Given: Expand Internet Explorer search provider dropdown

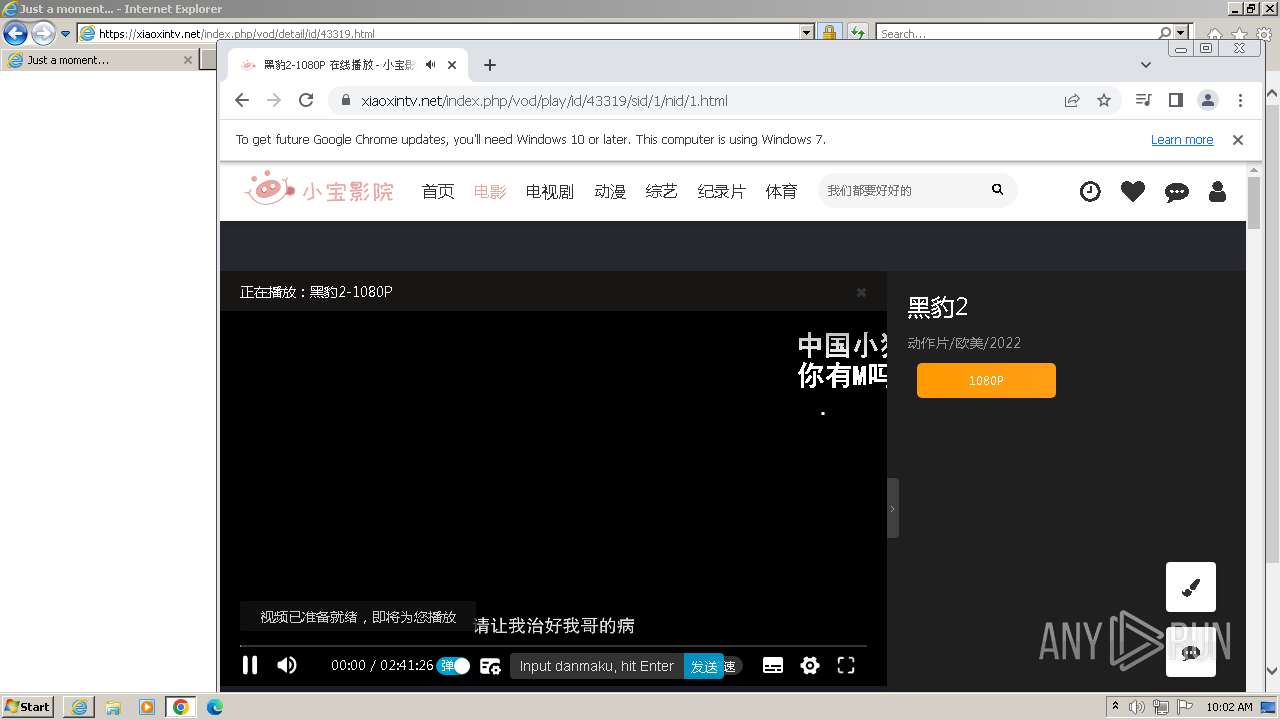Looking at the screenshot, I should (1182, 33).
